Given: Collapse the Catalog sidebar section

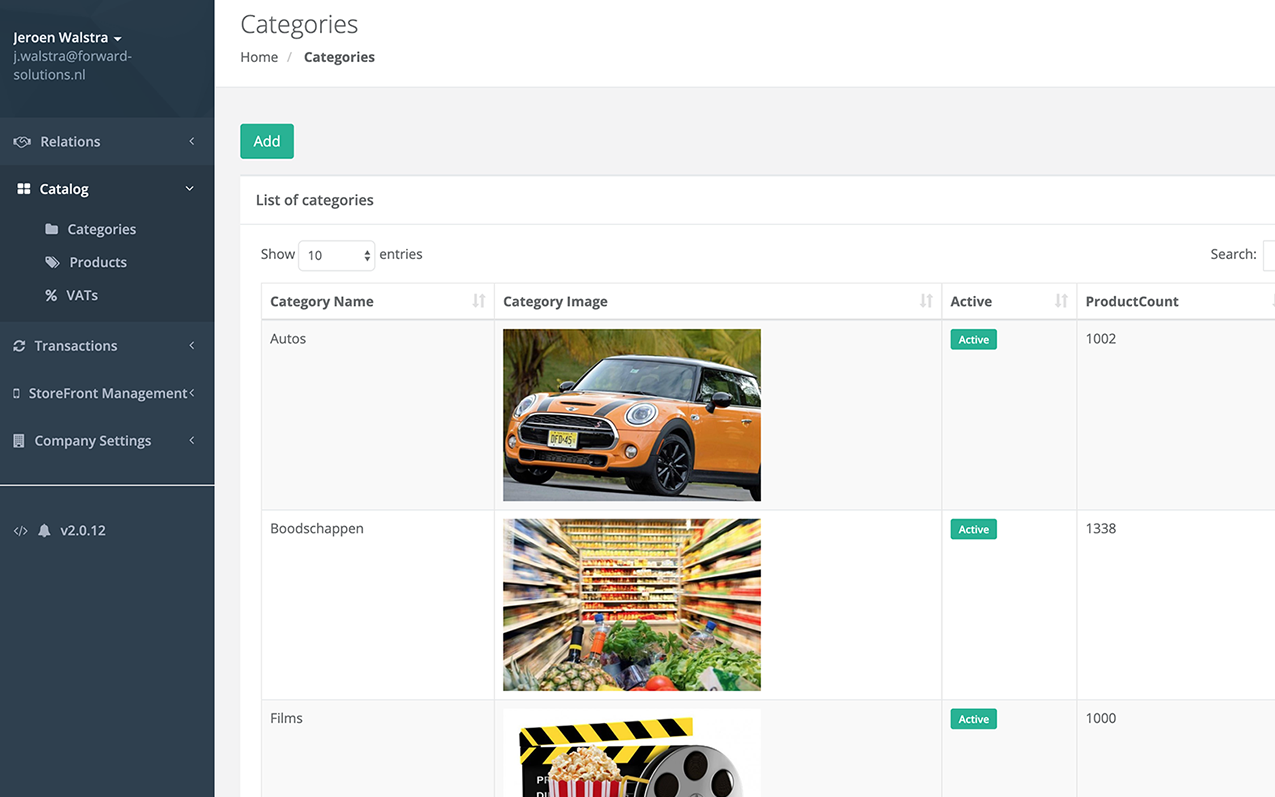Looking at the screenshot, I should [189, 188].
